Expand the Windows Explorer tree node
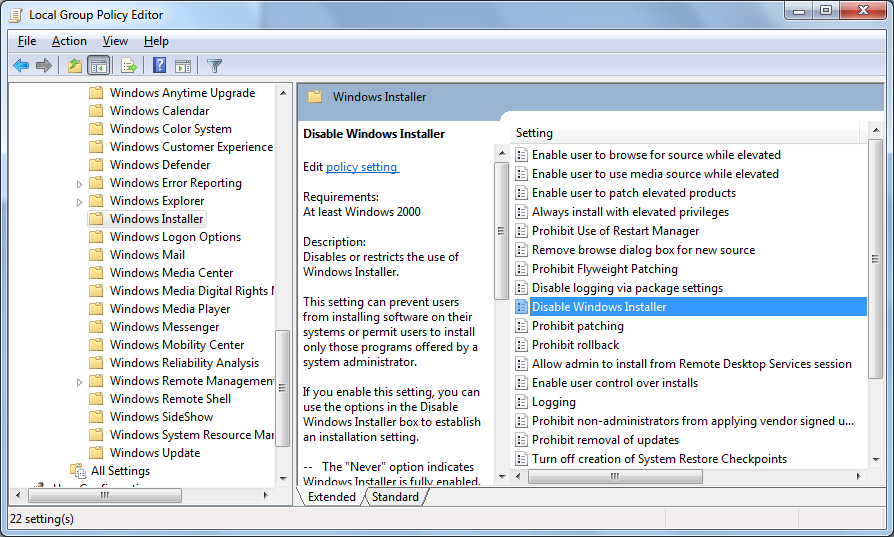Viewport: 894px width, 537px height. (79, 202)
